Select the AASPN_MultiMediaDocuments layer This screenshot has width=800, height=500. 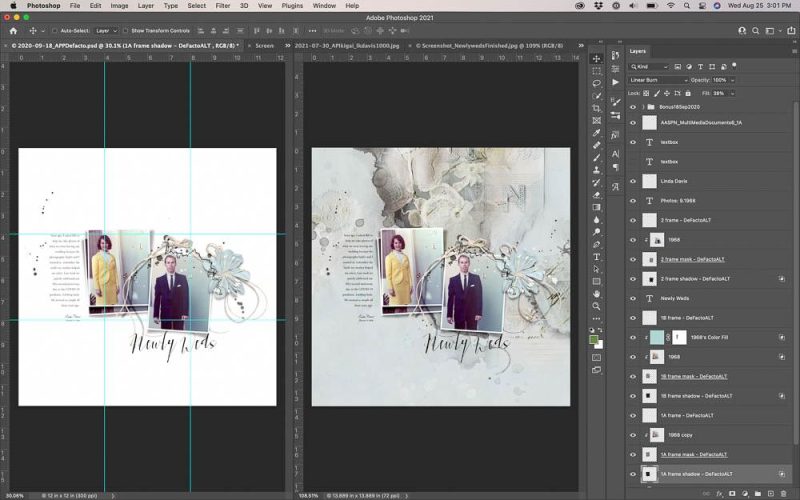click(701, 122)
